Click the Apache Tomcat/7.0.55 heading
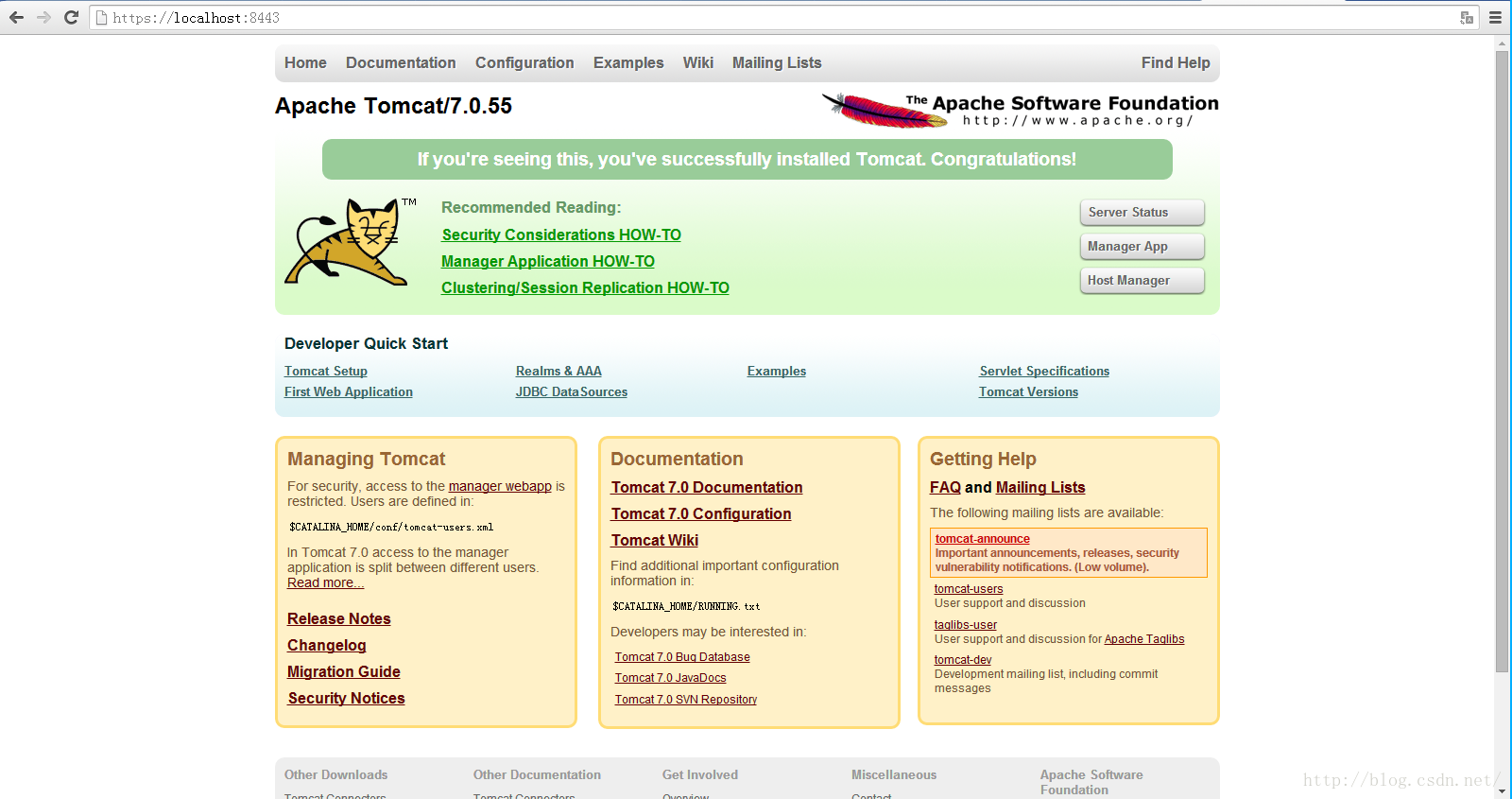 pyautogui.click(x=393, y=106)
